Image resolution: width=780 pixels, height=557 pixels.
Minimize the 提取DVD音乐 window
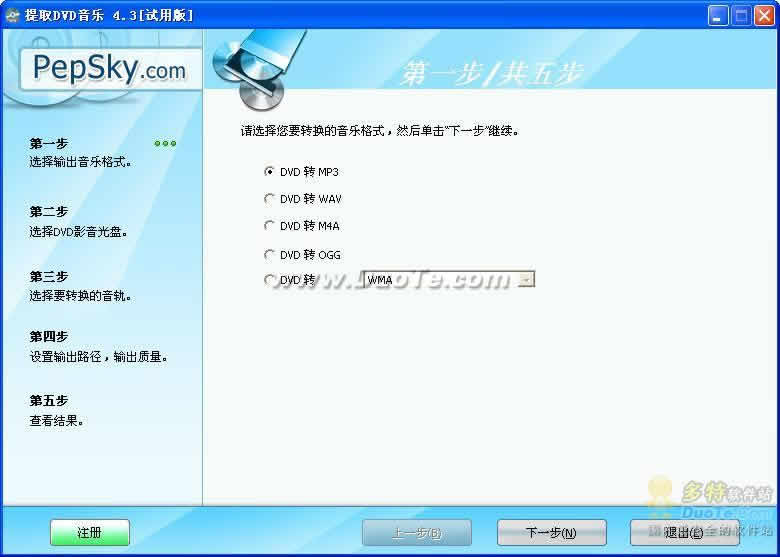[x=717, y=15]
